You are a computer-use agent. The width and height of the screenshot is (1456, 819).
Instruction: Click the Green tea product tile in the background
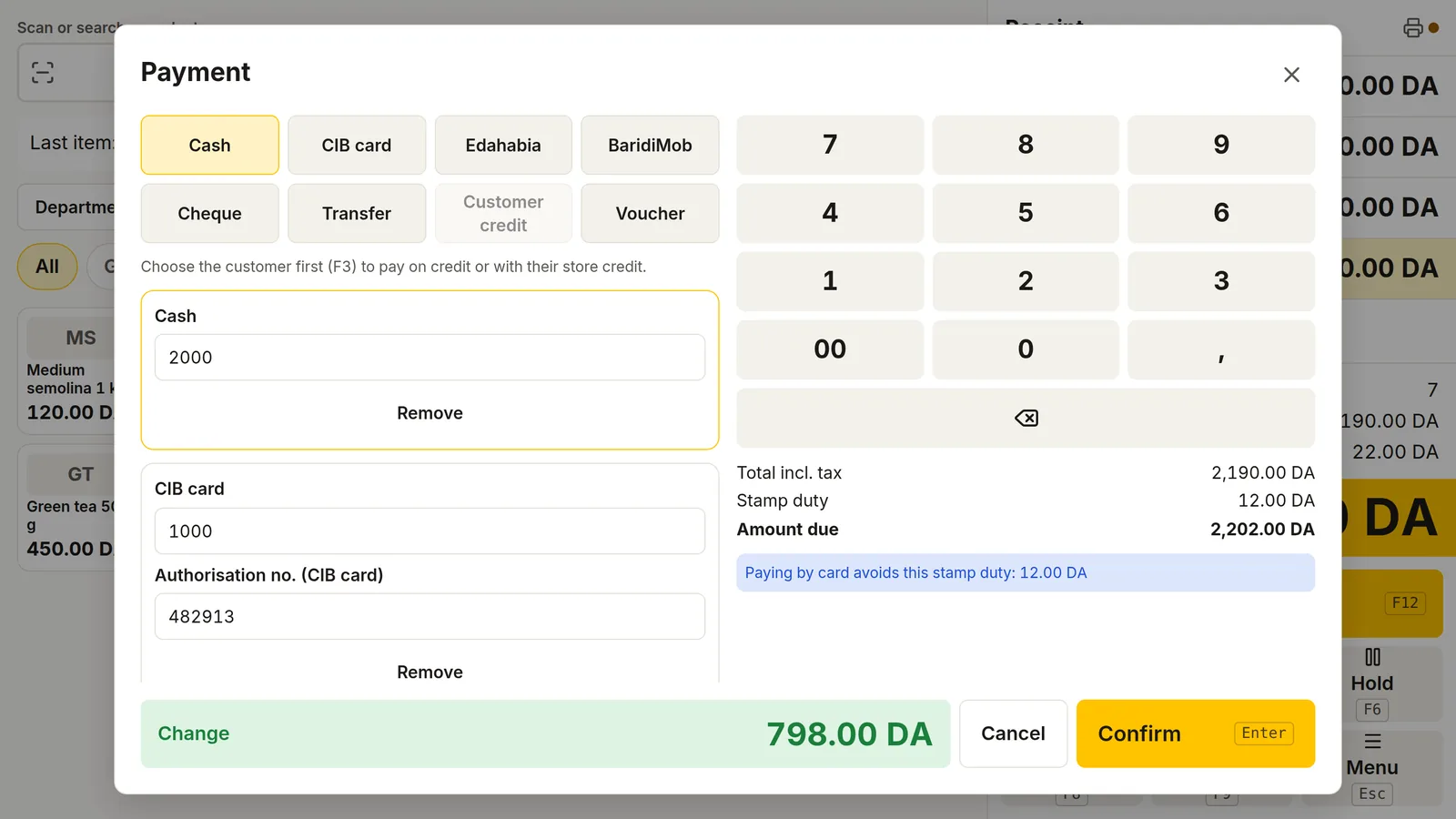point(66,508)
